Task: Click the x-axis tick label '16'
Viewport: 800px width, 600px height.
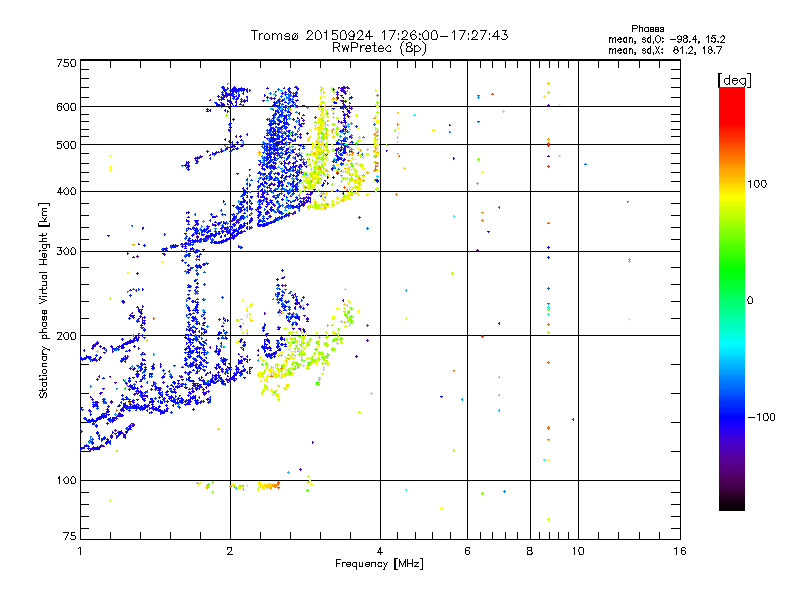Action: 680,551
